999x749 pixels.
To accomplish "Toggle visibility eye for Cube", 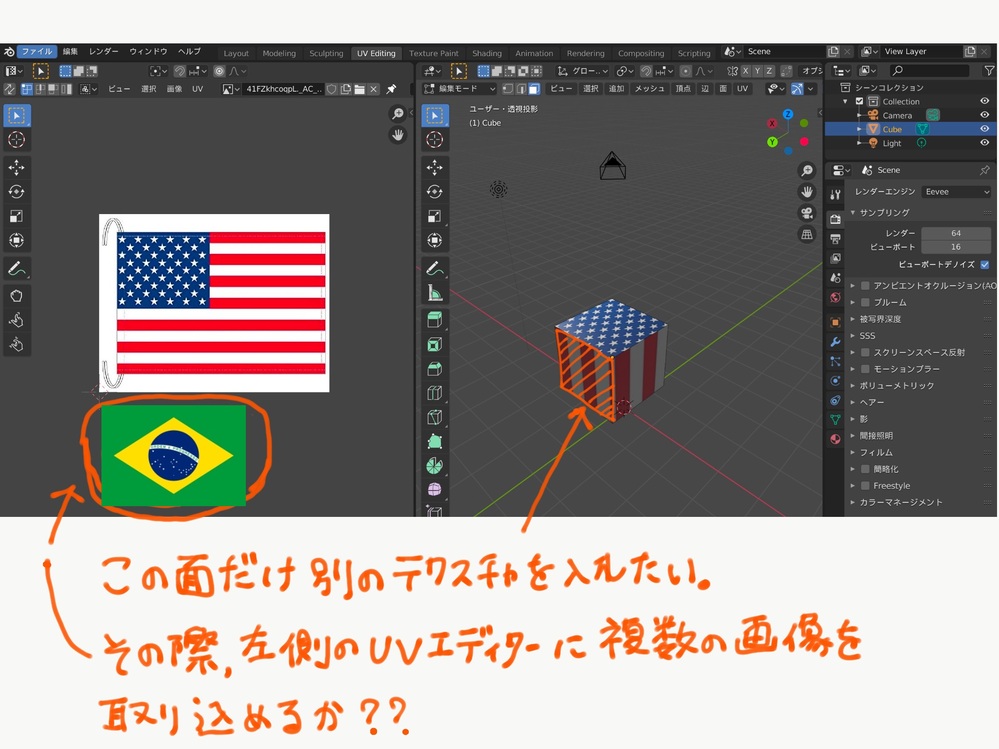I will click(x=984, y=129).
